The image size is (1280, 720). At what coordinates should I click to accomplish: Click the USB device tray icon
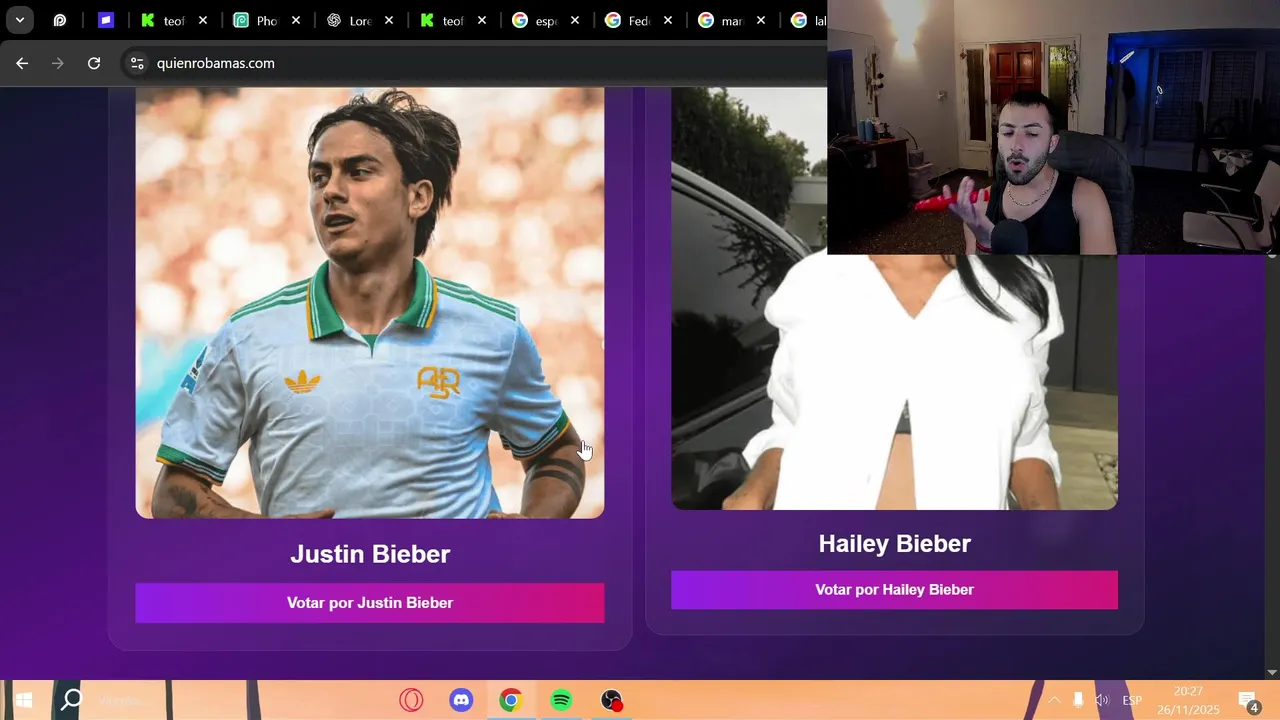(x=1078, y=700)
